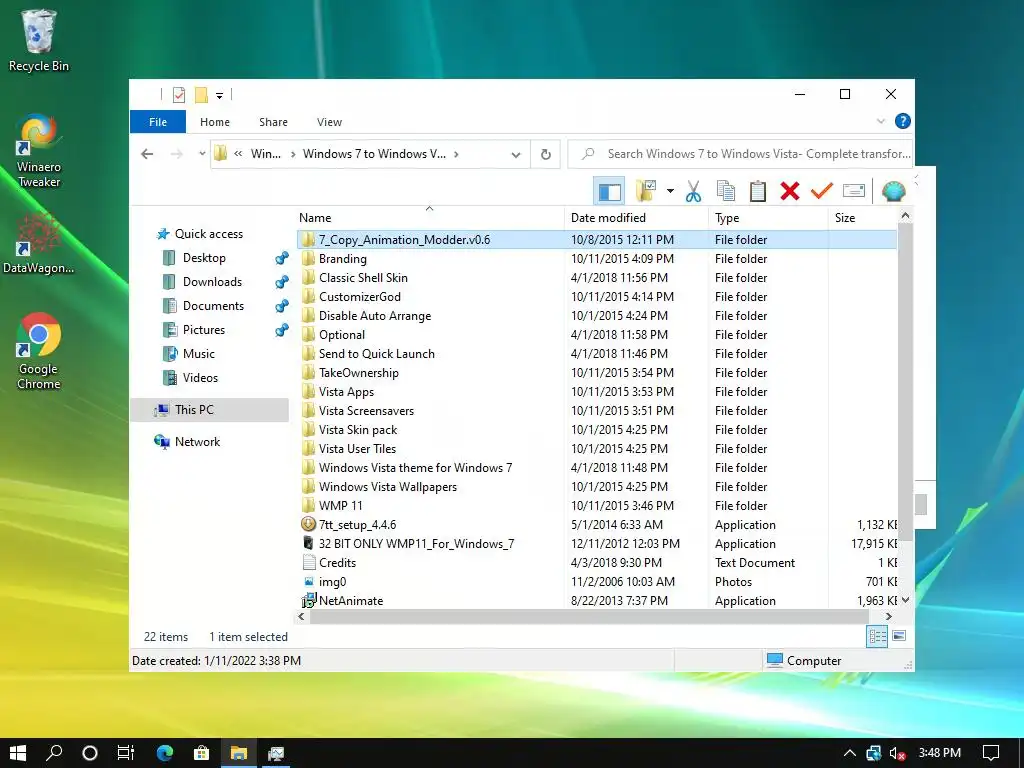The image size is (1024, 768).
Task: Open Music in the navigation pane
Action: tap(199, 354)
